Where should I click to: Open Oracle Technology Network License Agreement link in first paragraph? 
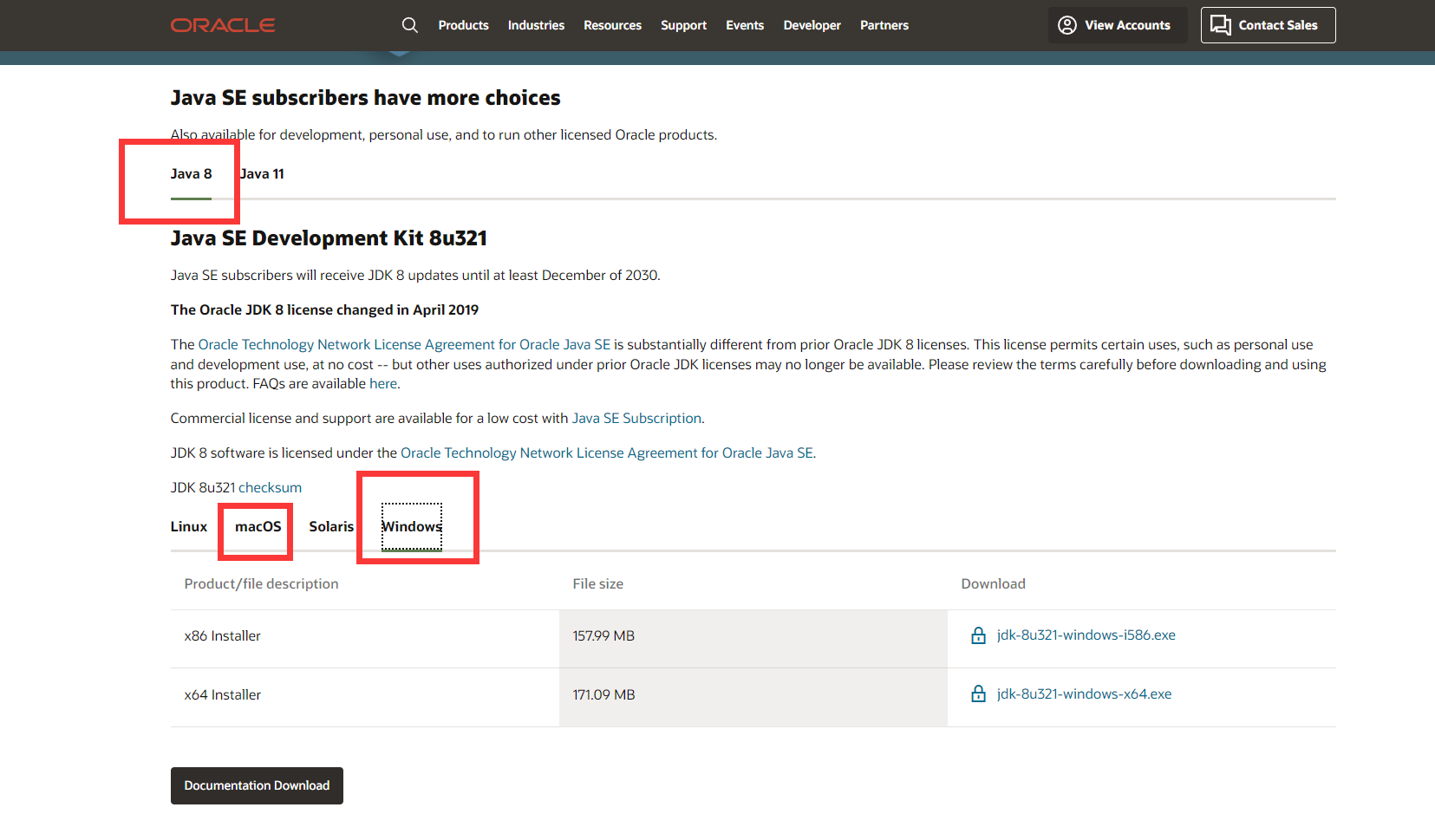404,345
